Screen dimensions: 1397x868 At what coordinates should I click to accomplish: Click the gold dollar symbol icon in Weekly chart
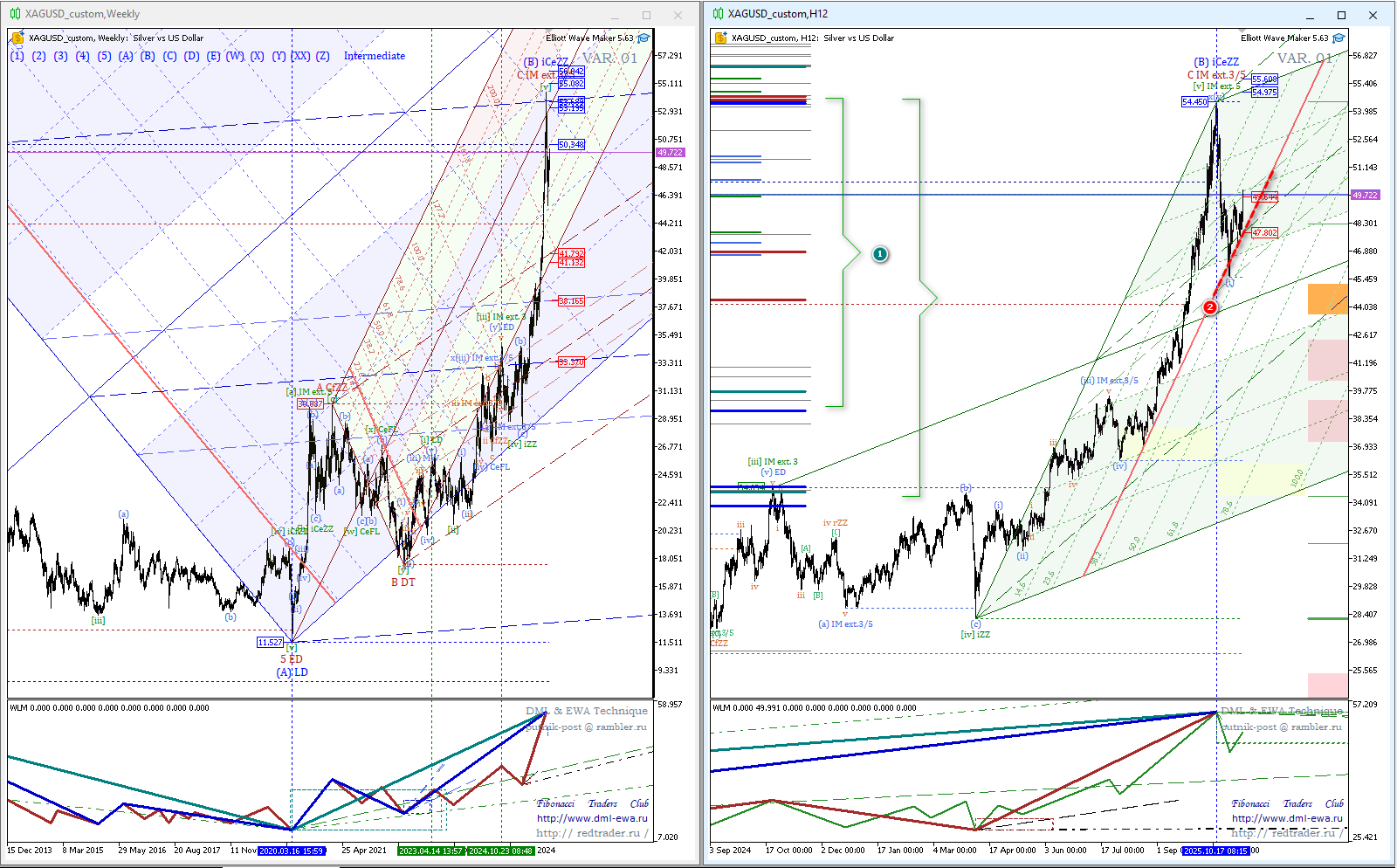[x=17, y=38]
